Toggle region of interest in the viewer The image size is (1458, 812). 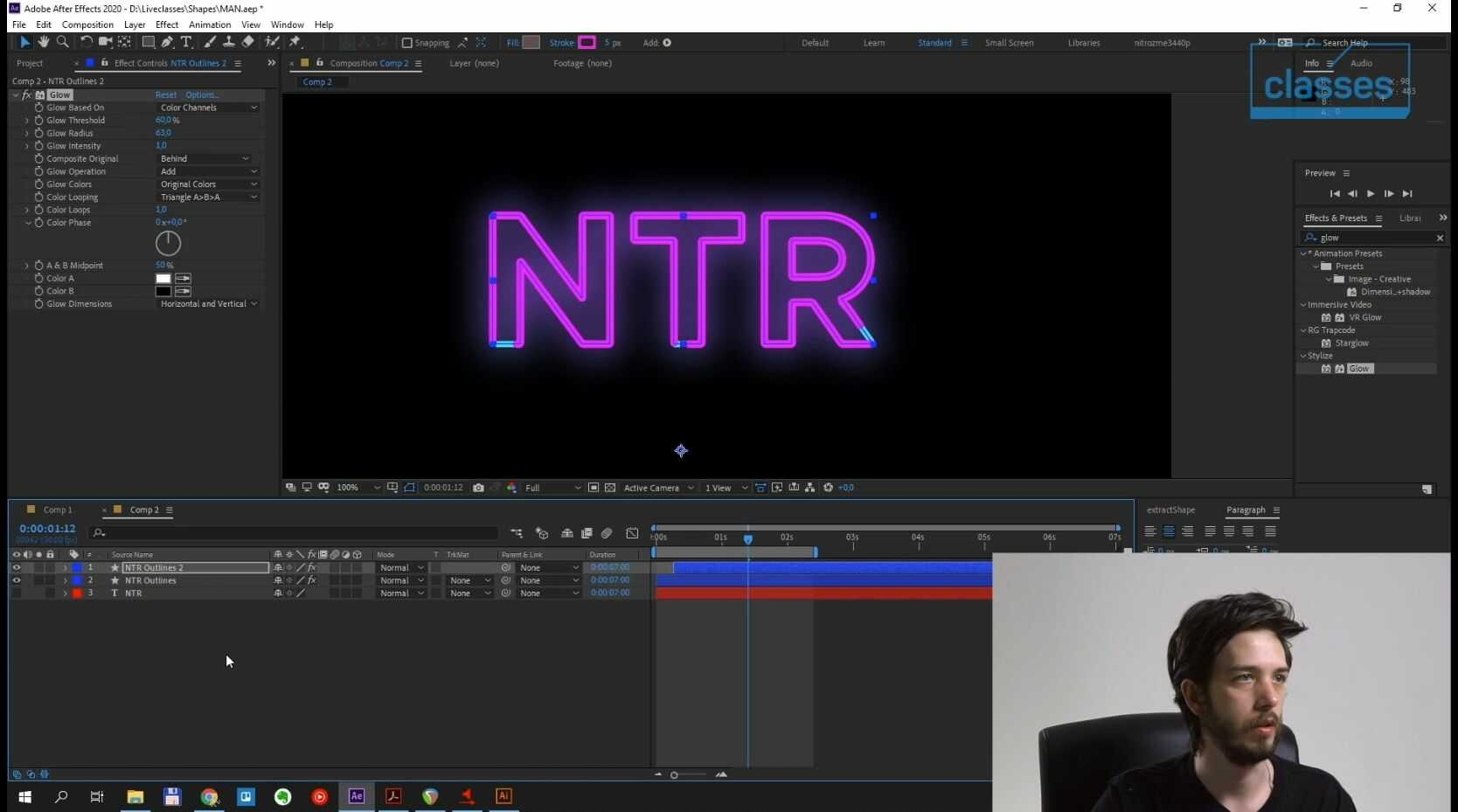coord(594,488)
